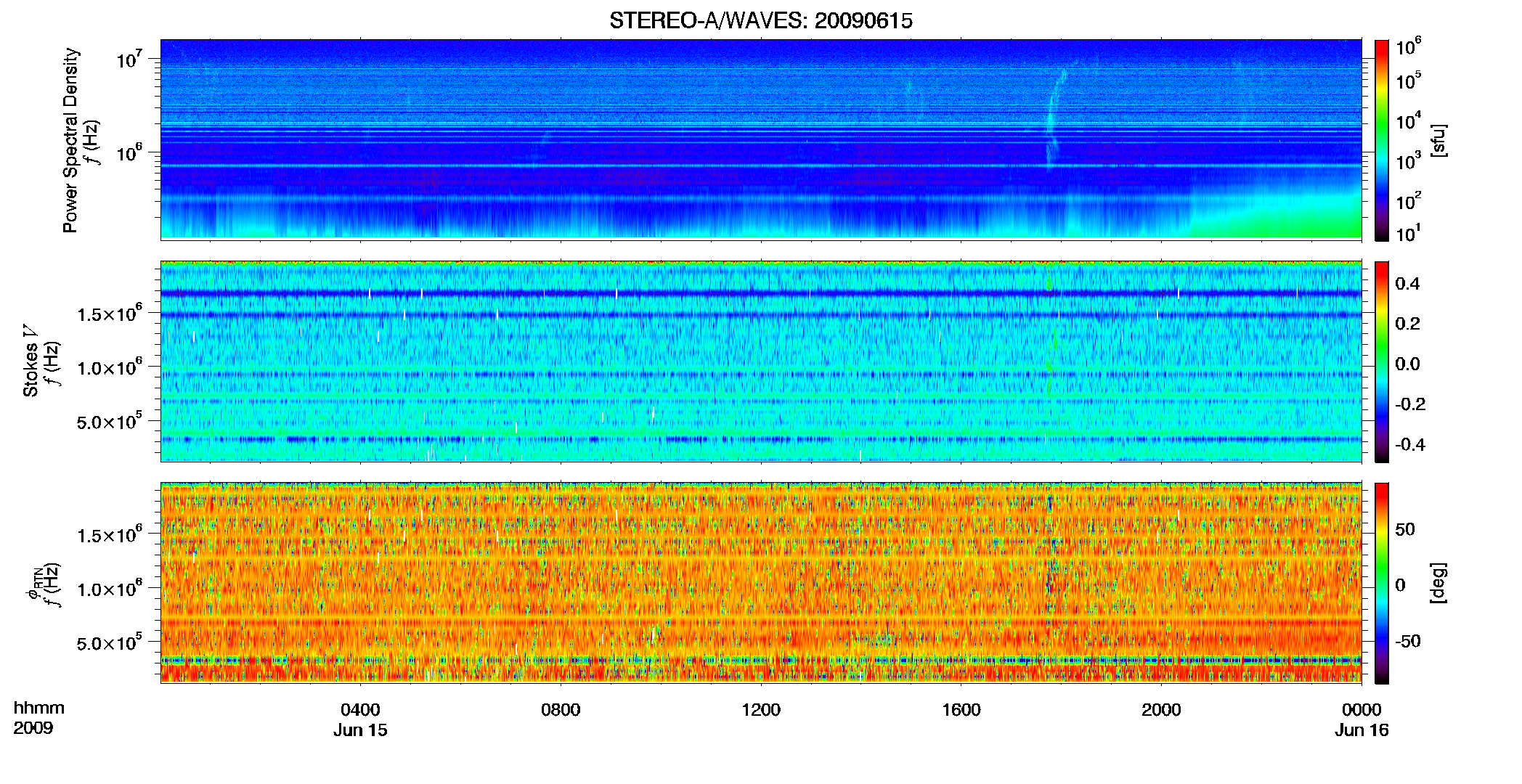Click the top panel's [sfu] colorbar unit label
The image size is (1522, 784).
(1438, 140)
